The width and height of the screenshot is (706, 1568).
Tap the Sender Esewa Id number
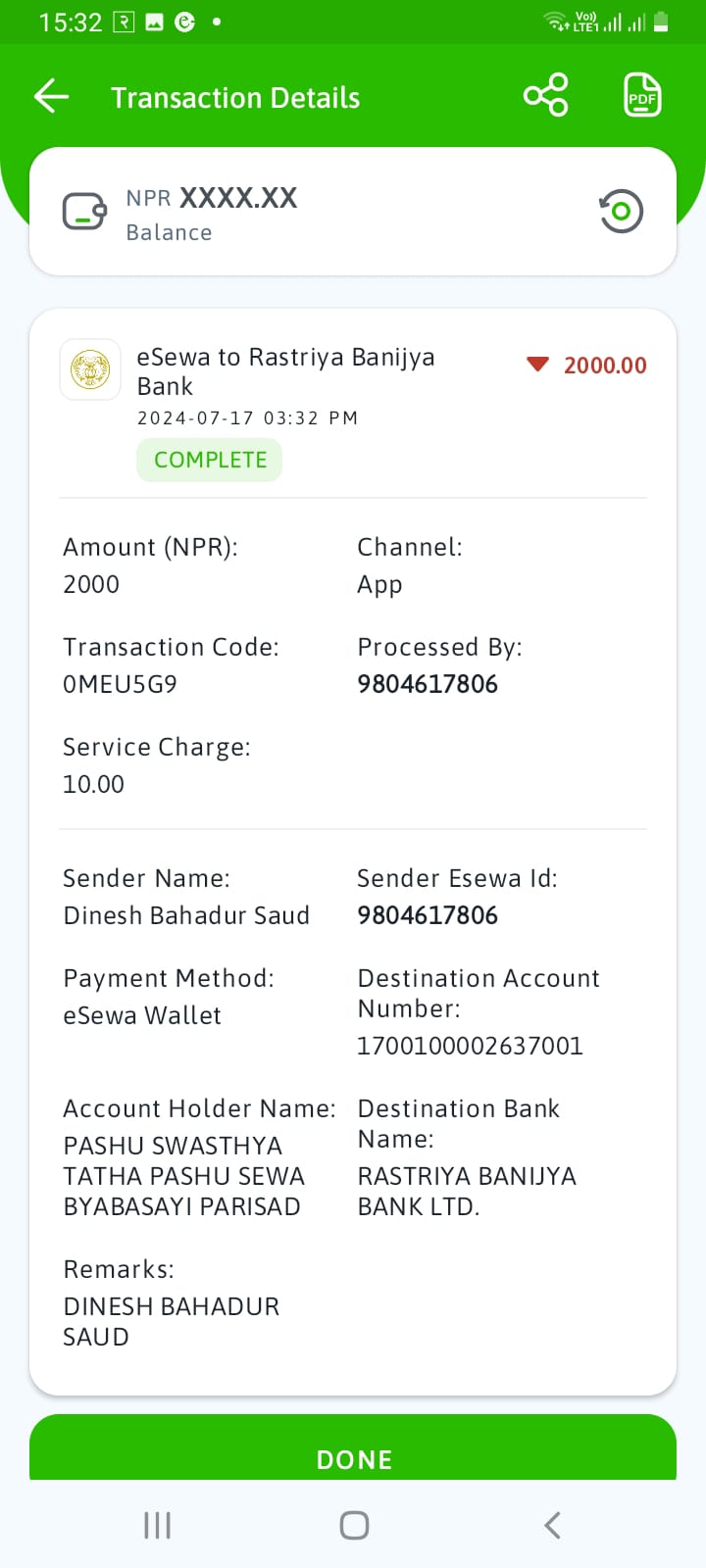428,915
